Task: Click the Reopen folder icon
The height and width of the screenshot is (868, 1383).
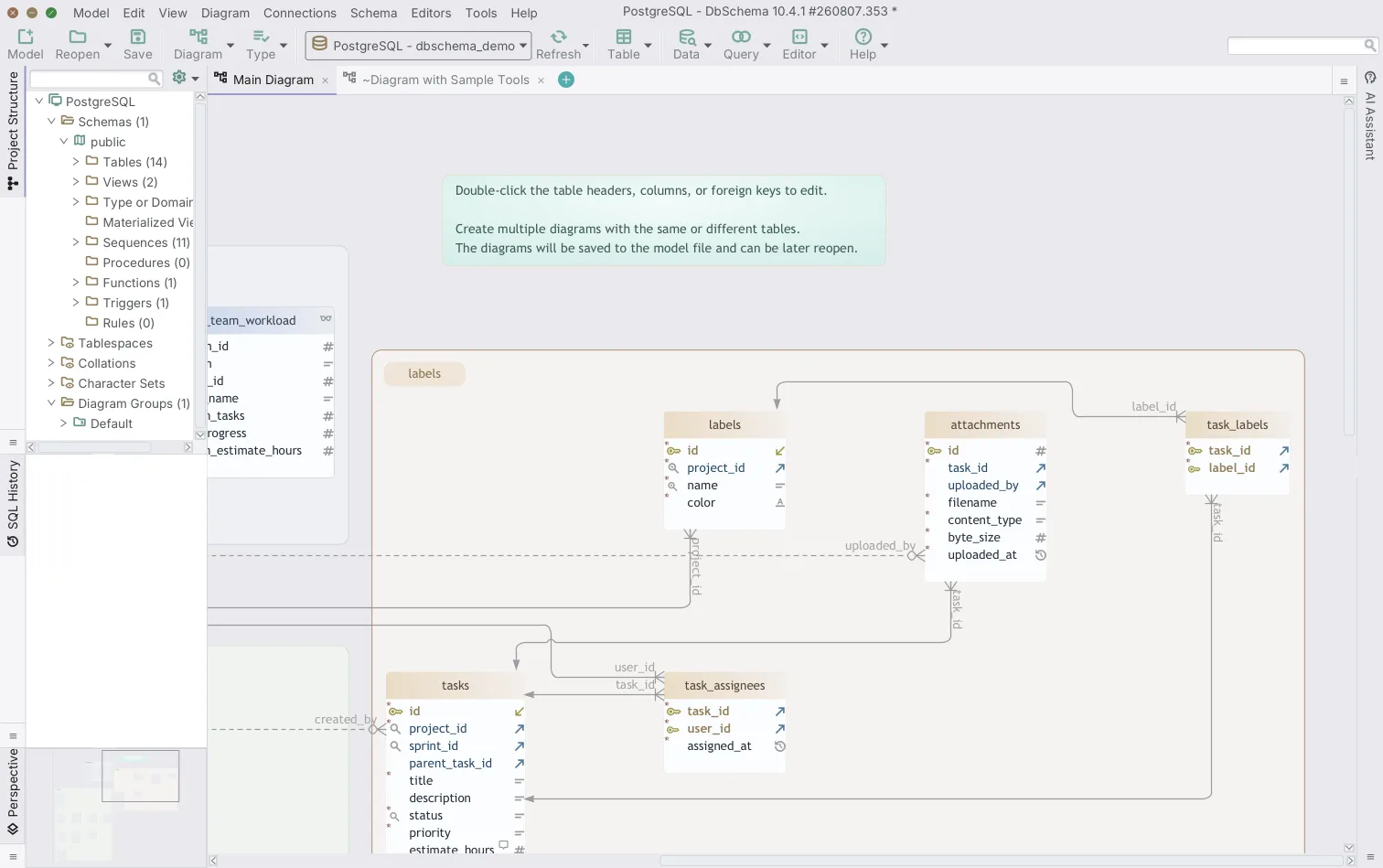Action: (x=78, y=37)
